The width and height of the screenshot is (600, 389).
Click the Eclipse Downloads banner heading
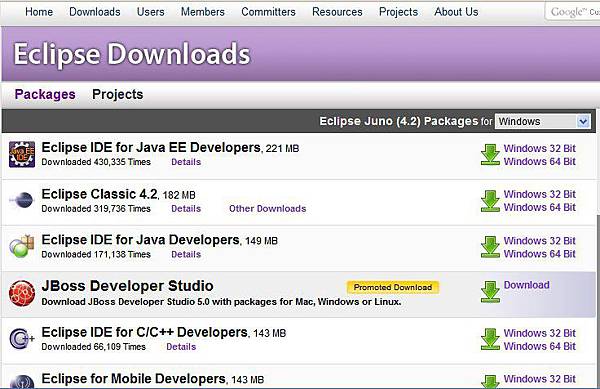click(x=132, y=54)
